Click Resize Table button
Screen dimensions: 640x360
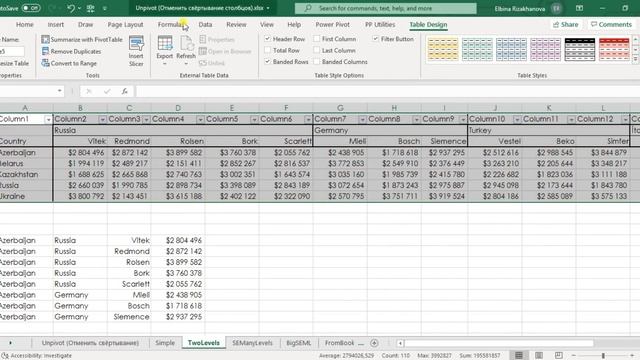click(x=15, y=63)
